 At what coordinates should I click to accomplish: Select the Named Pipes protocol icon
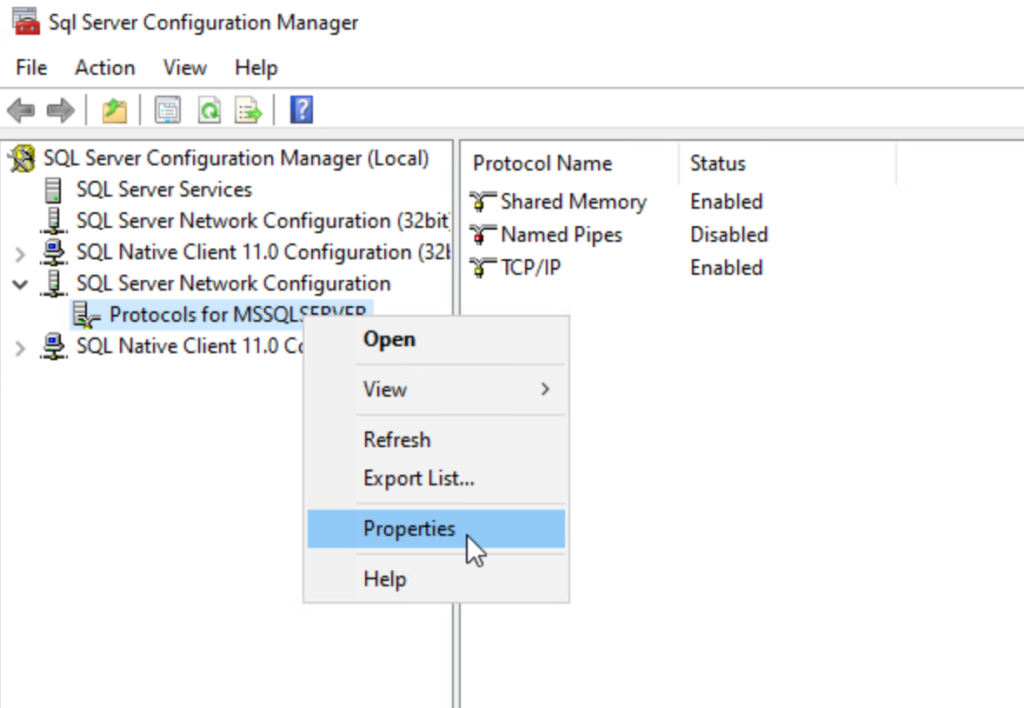484,235
